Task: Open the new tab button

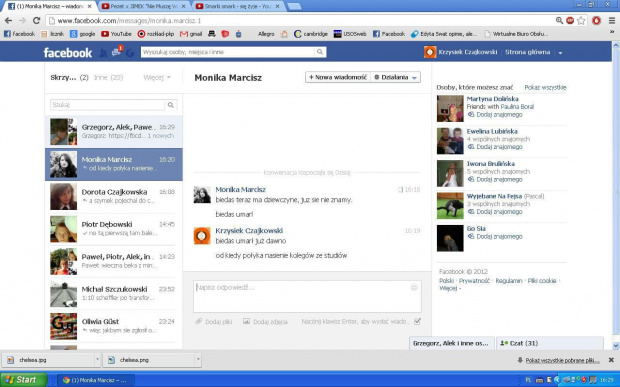Action: (294, 6)
